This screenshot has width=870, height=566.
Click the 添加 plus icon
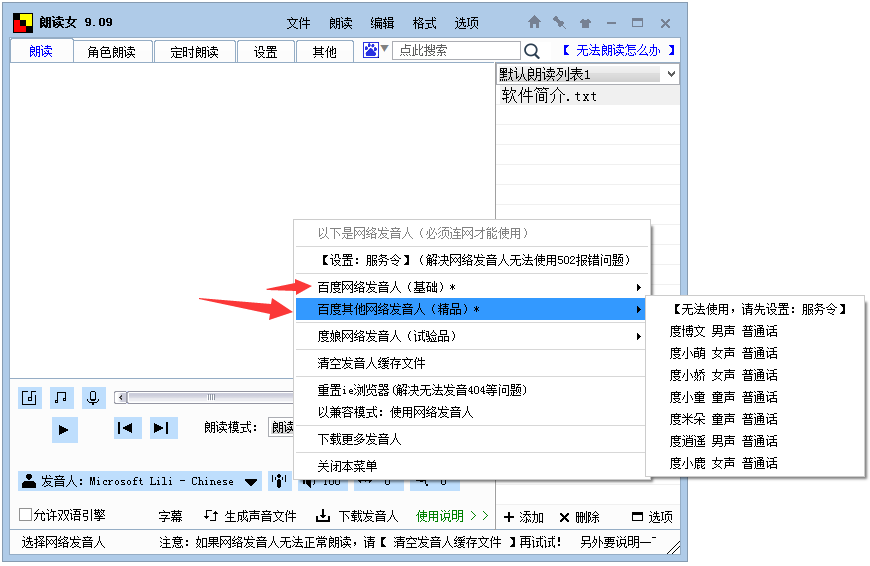509,517
